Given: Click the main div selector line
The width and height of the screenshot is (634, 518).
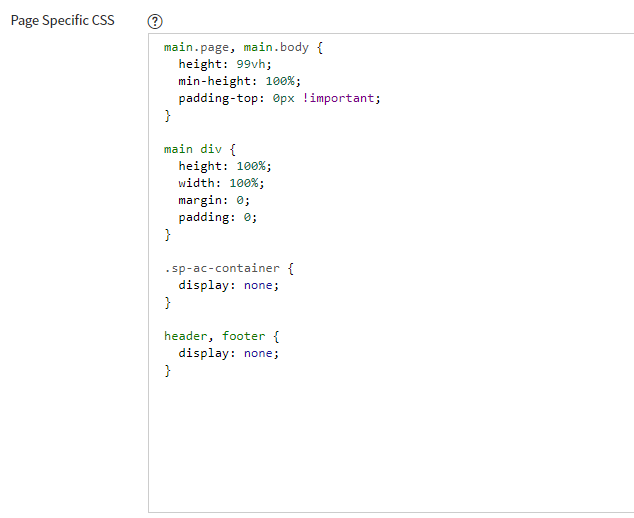Looking at the screenshot, I should (200, 149).
